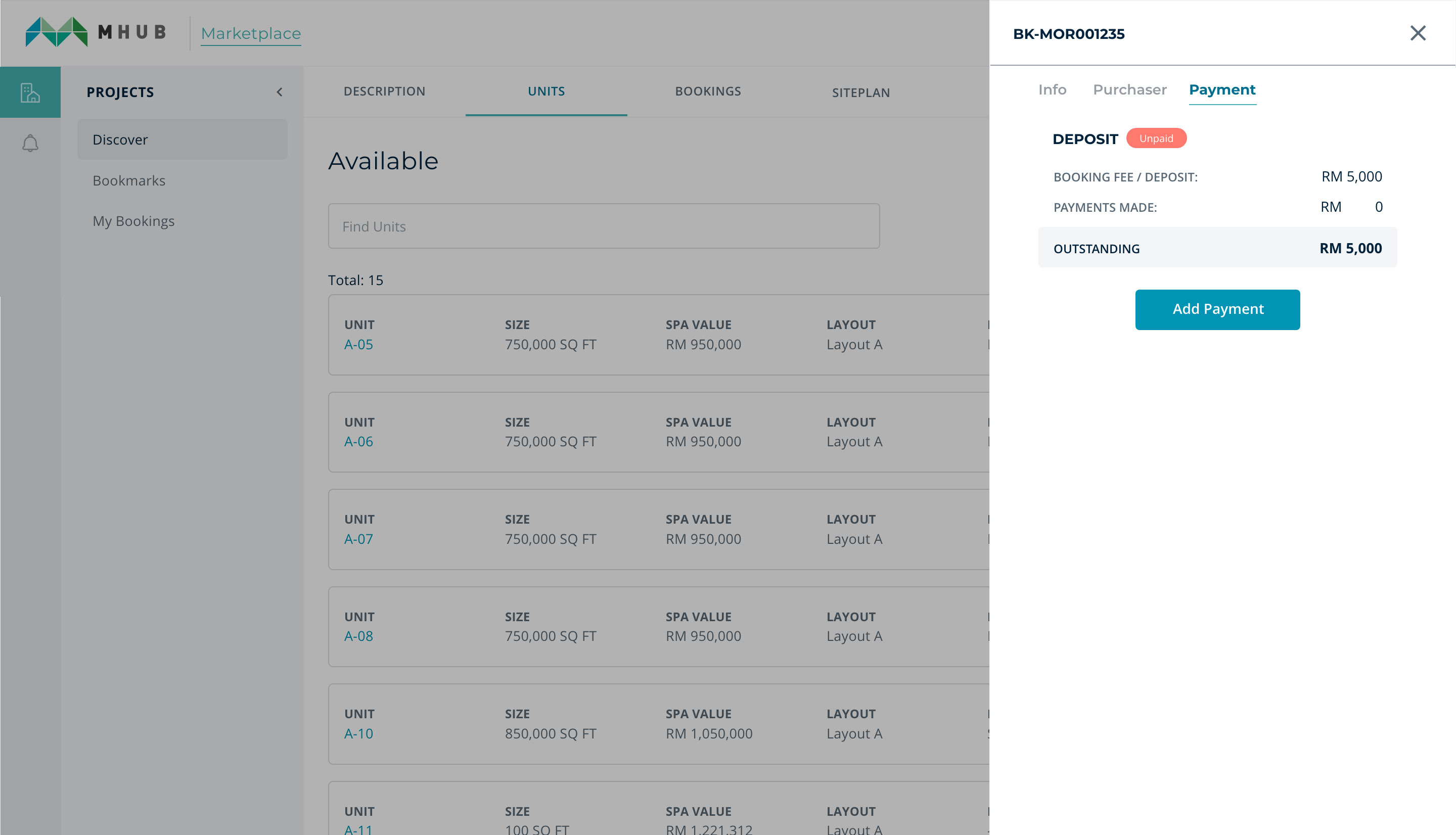Switch to the Purchaser tab
The image size is (1456, 835).
click(x=1129, y=90)
